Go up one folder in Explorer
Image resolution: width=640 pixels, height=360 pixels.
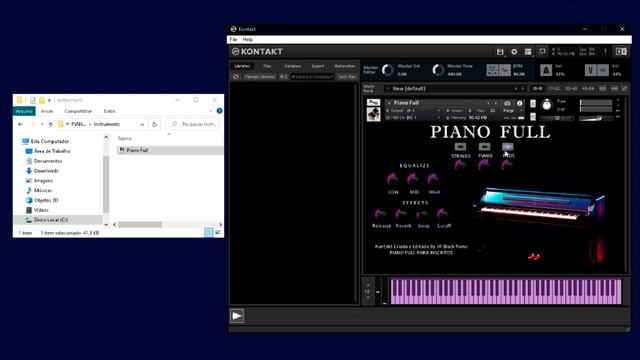coord(51,124)
